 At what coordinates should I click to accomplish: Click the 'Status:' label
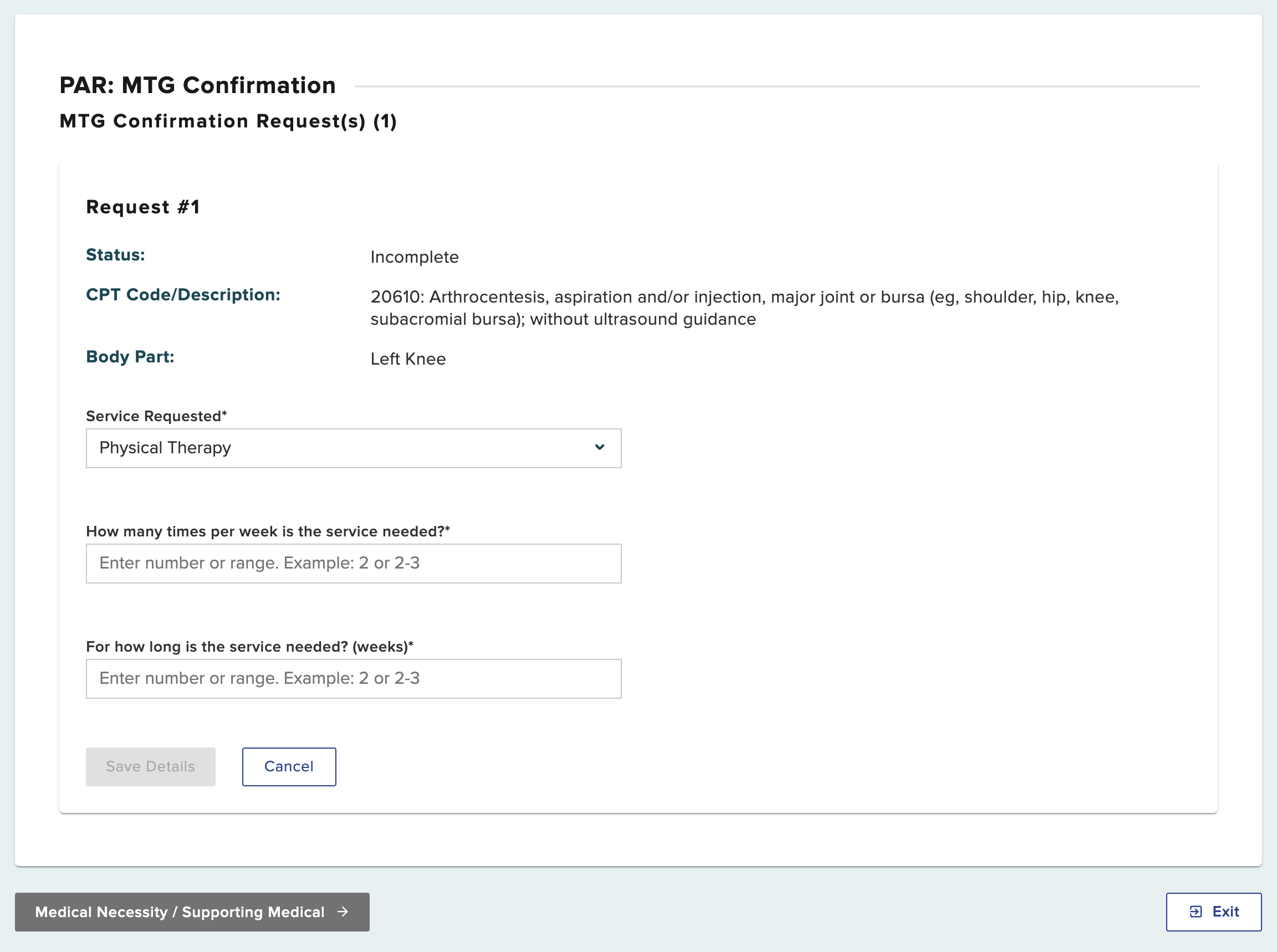tap(115, 255)
